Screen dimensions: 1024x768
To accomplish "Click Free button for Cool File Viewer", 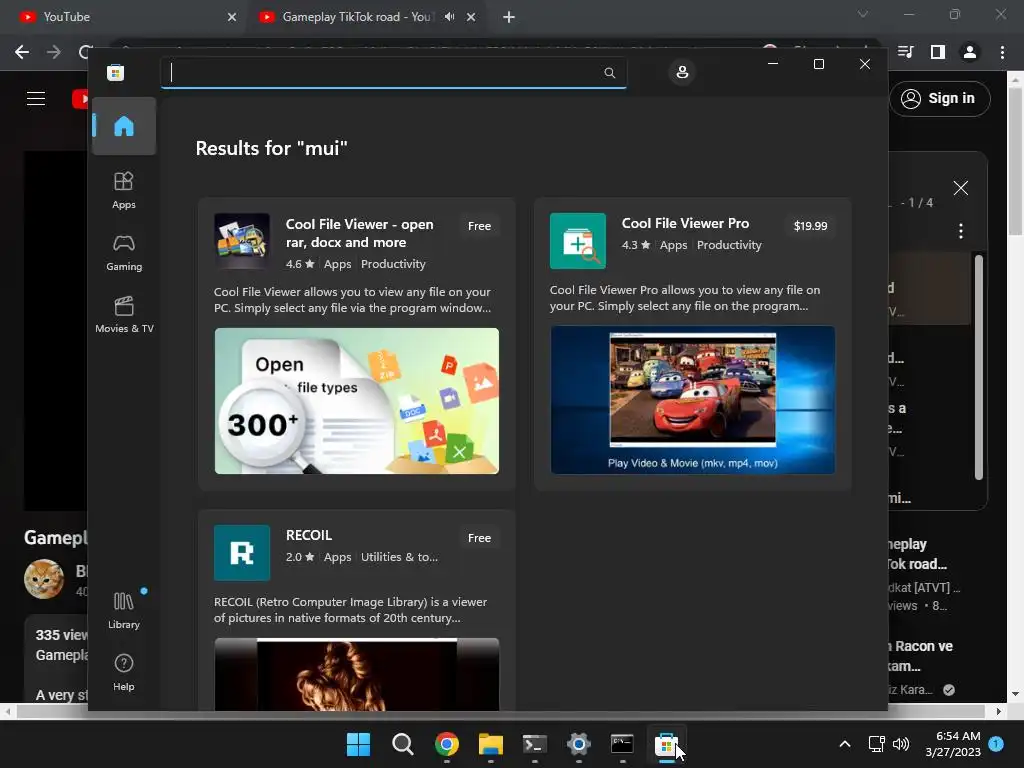I will (x=479, y=226).
